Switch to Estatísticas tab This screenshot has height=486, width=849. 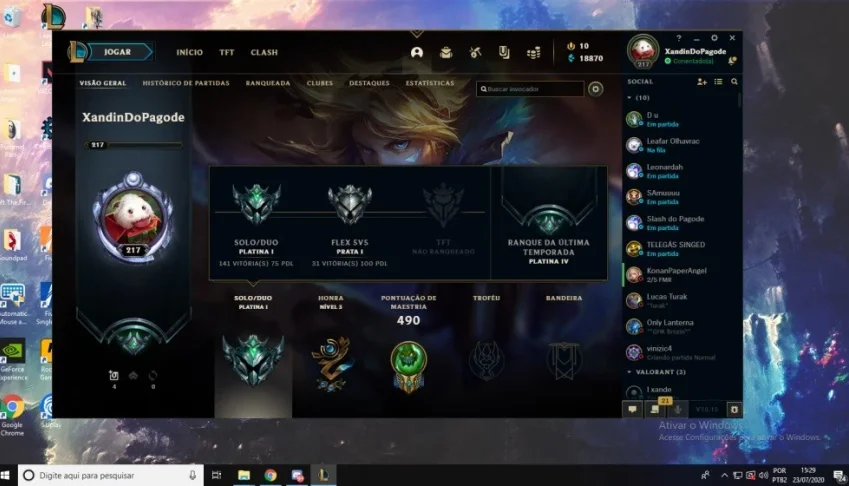pyautogui.click(x=430, y=83)
